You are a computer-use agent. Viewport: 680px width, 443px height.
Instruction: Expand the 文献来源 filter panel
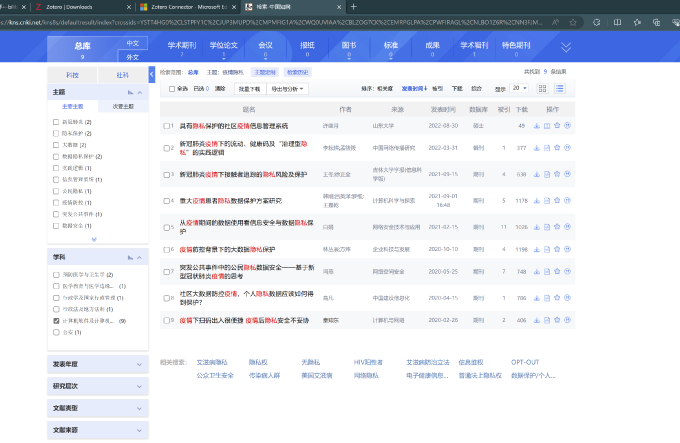pyautogui.click(x=98, y=430)
